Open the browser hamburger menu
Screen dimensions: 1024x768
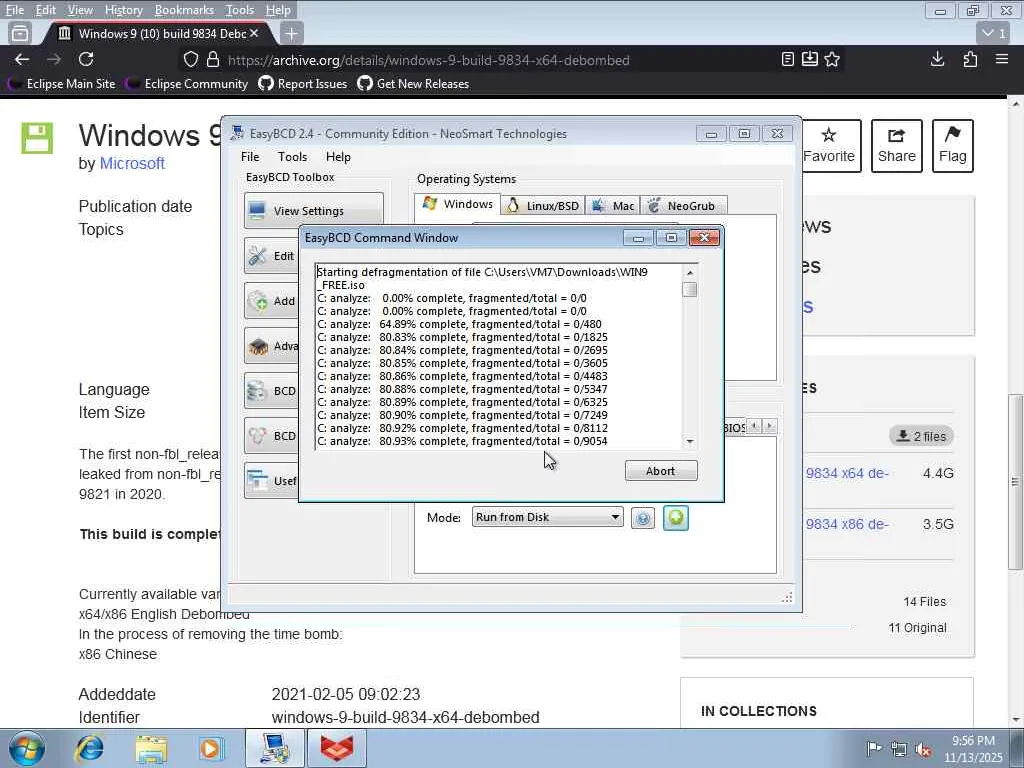click(1002, 59)
